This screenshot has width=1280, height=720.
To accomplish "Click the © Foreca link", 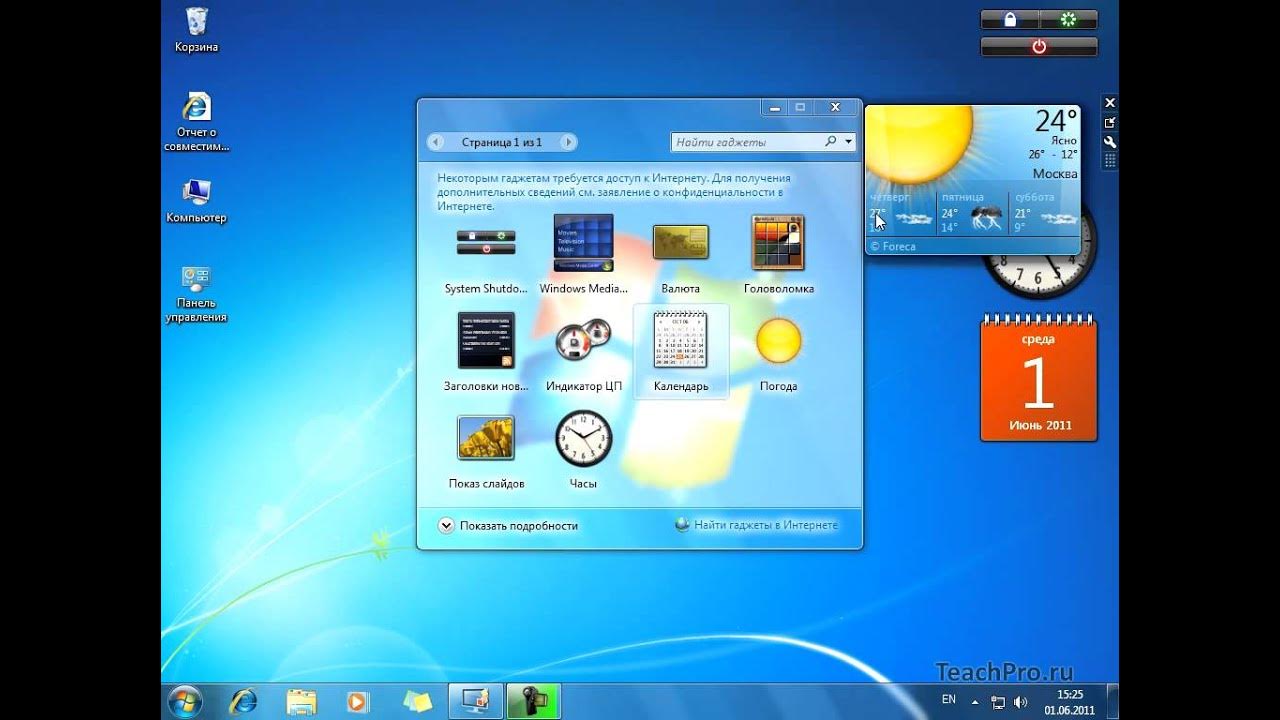I will tap(892, 246).
